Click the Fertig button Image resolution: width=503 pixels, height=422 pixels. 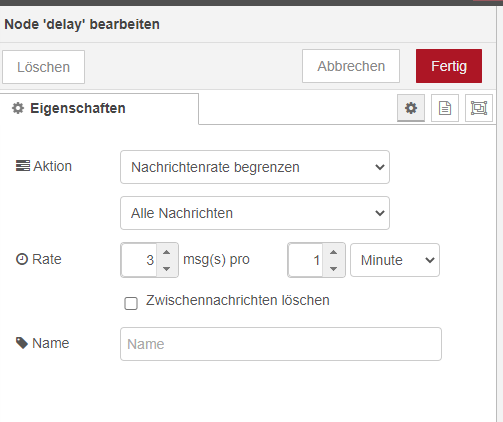pos(449,66)
